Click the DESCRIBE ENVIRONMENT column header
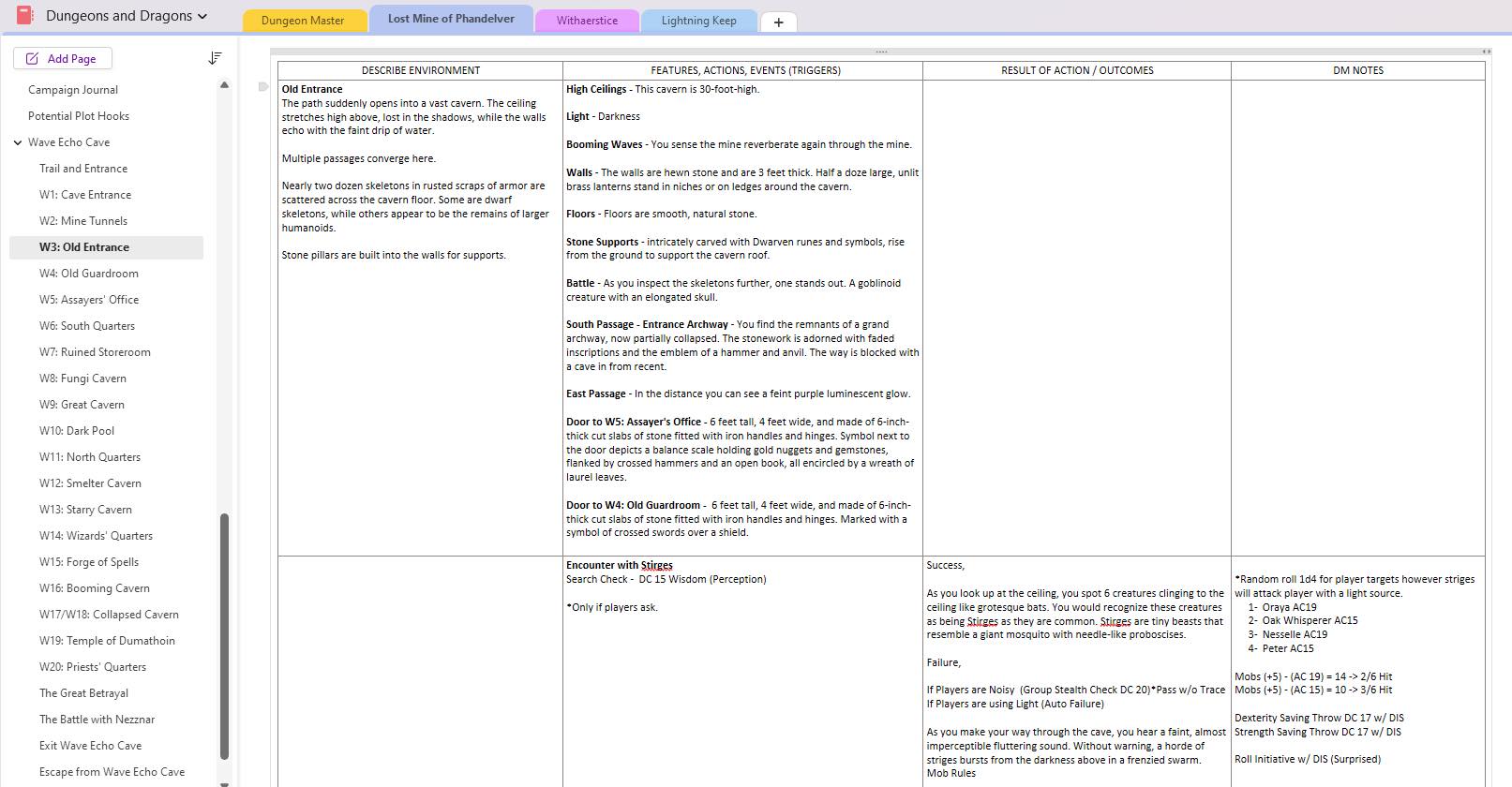1512x787 pixels. pyautogui.click(x=421, y=70)
